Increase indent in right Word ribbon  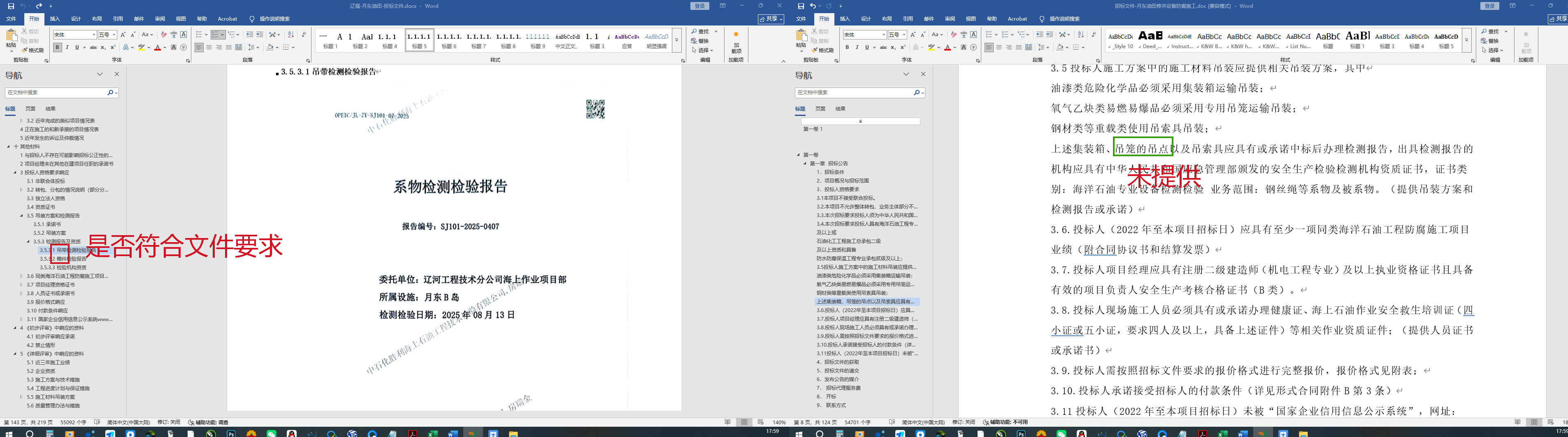coord(1050,35)
